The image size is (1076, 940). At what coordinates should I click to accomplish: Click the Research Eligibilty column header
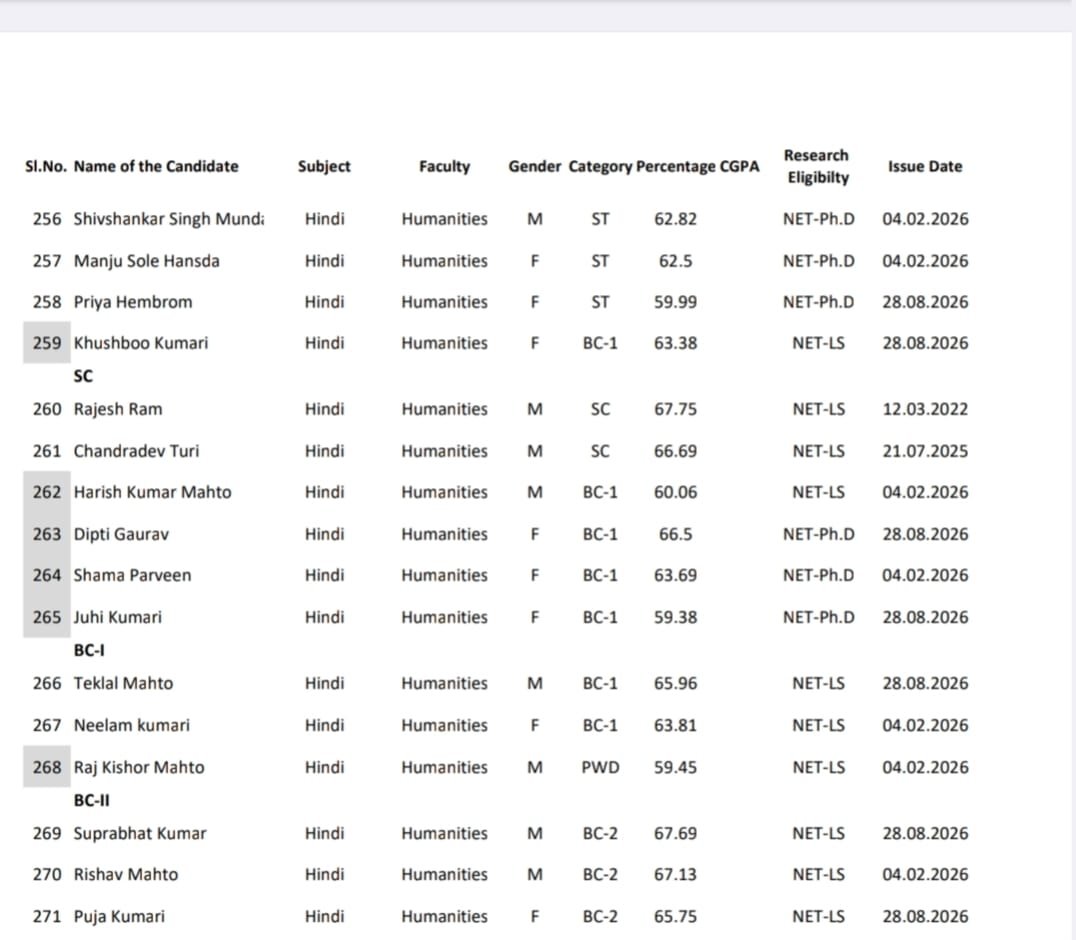817,166
